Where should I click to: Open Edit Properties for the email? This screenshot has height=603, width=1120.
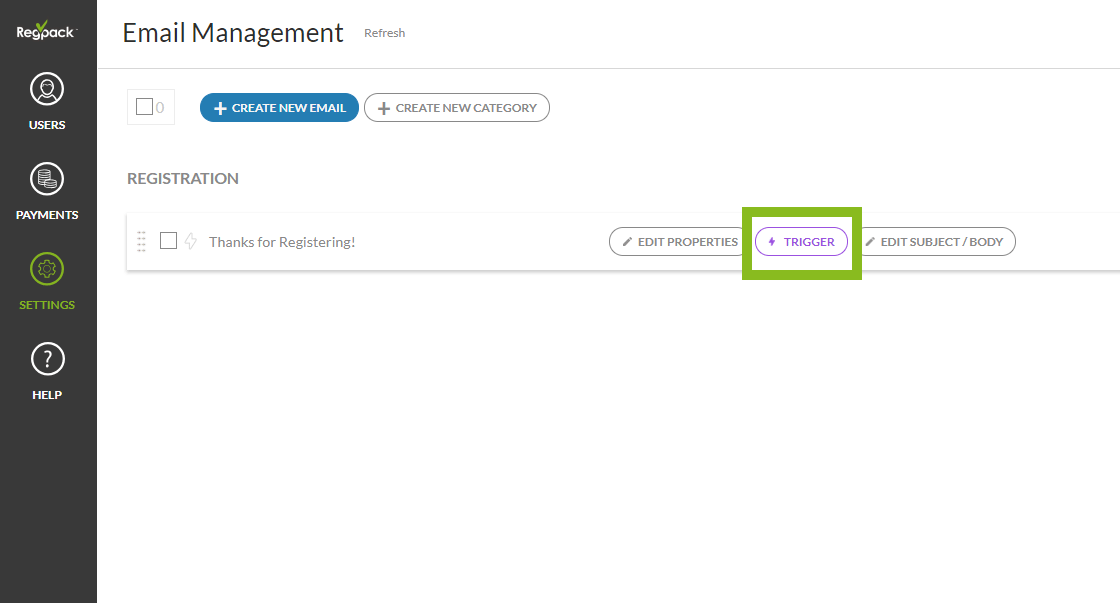click(x=680, y=242)
